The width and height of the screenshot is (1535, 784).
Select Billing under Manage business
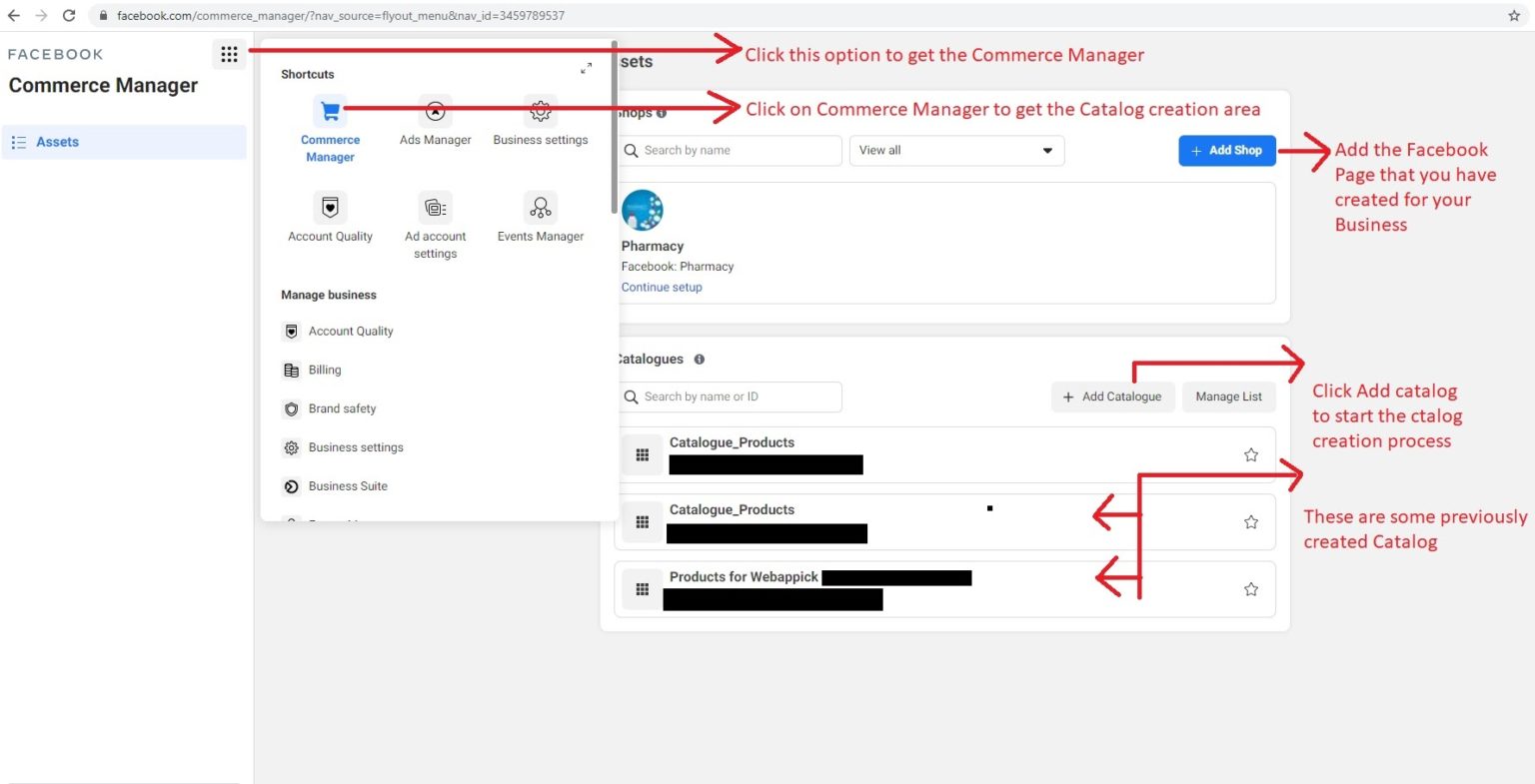tap(323, 370)
